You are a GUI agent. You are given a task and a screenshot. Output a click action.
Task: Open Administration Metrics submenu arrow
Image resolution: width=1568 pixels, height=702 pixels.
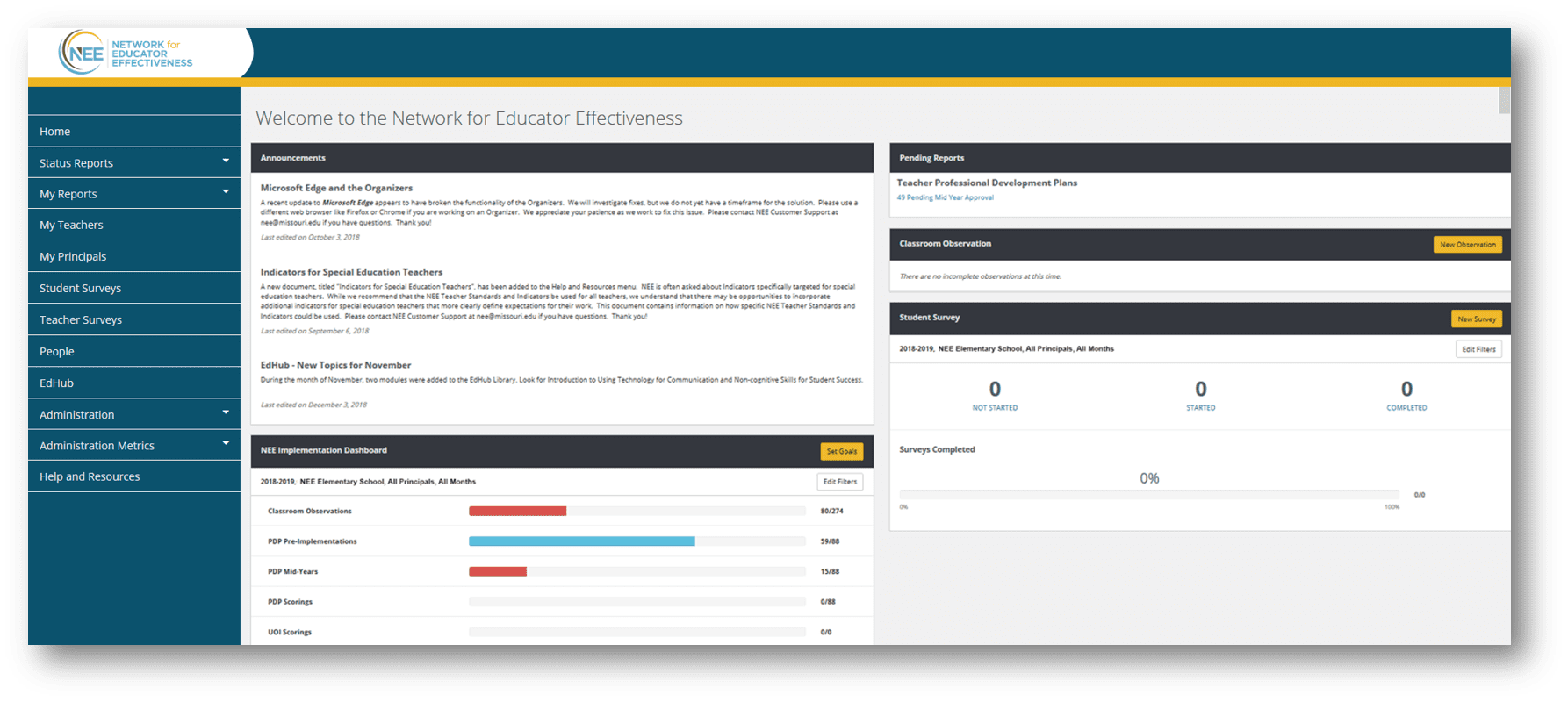226,444
